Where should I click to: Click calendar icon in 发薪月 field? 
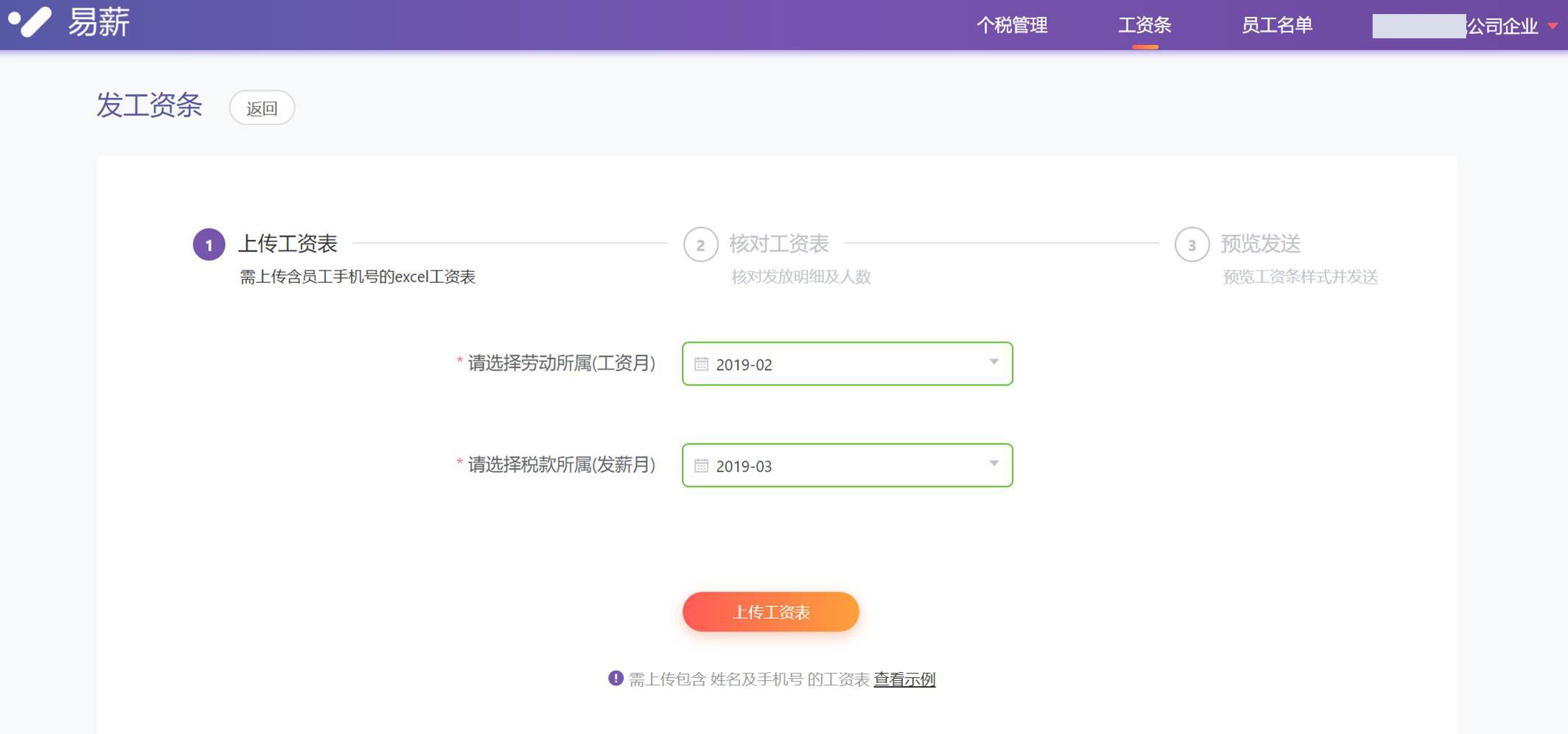(x=701, y=466)
